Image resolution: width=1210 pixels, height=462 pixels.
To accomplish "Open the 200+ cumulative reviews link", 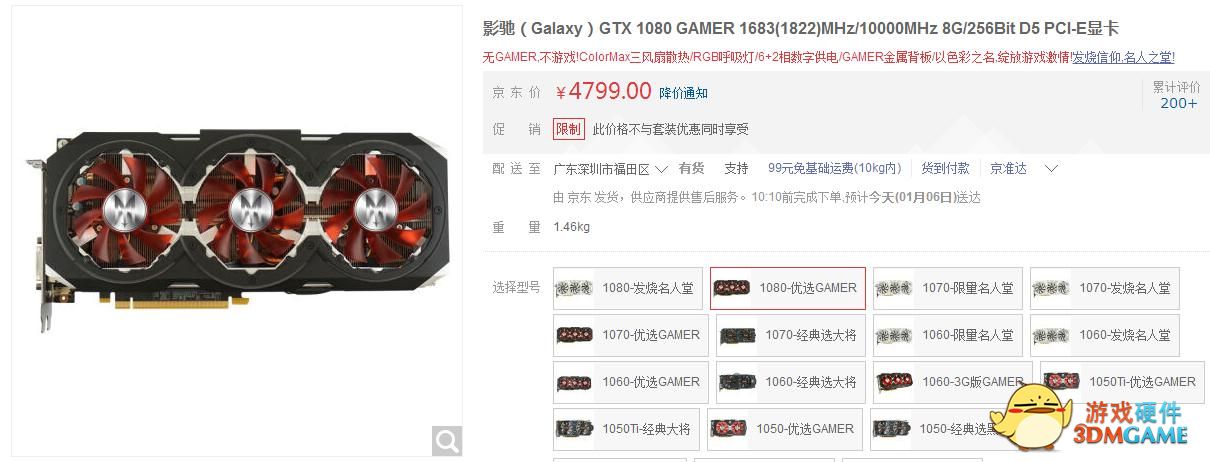I will click(1178, 103).
